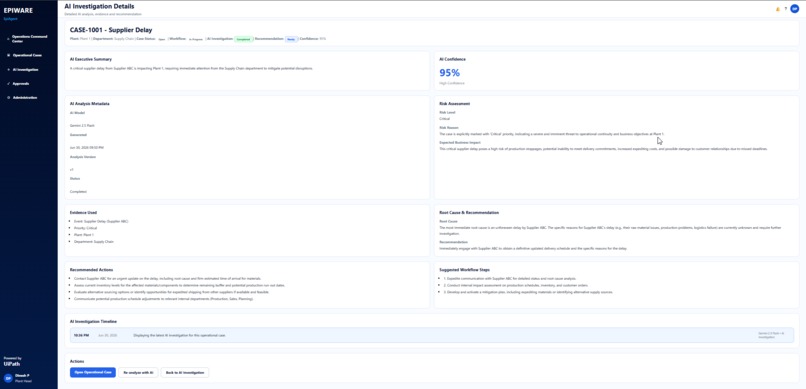Click the DP avatar in sidebar footer
The image size is (806, 389).
[8, 378]
